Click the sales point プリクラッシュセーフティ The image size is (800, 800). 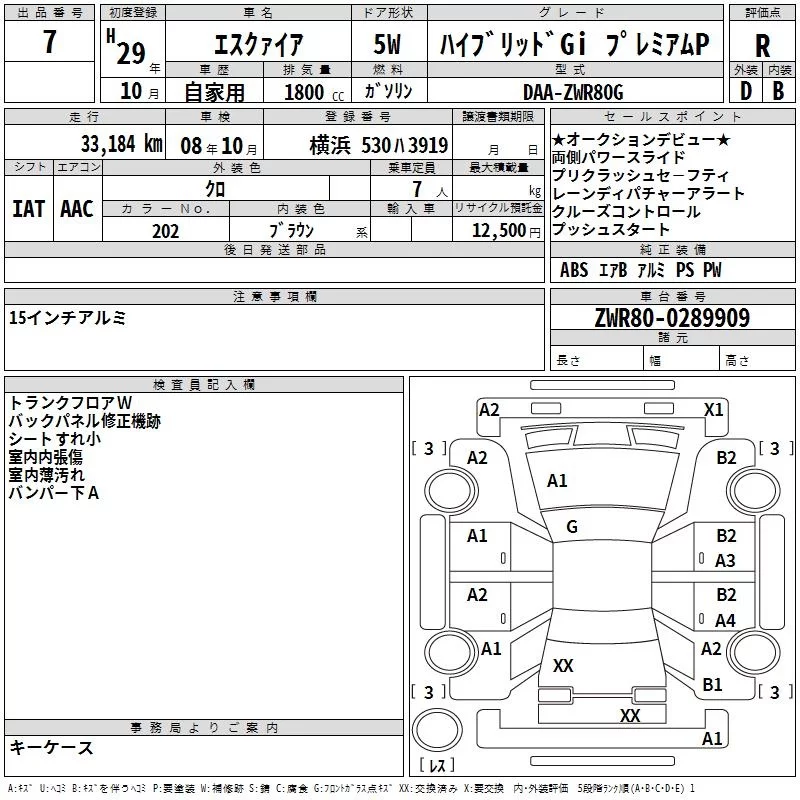[x=640, y=176]
